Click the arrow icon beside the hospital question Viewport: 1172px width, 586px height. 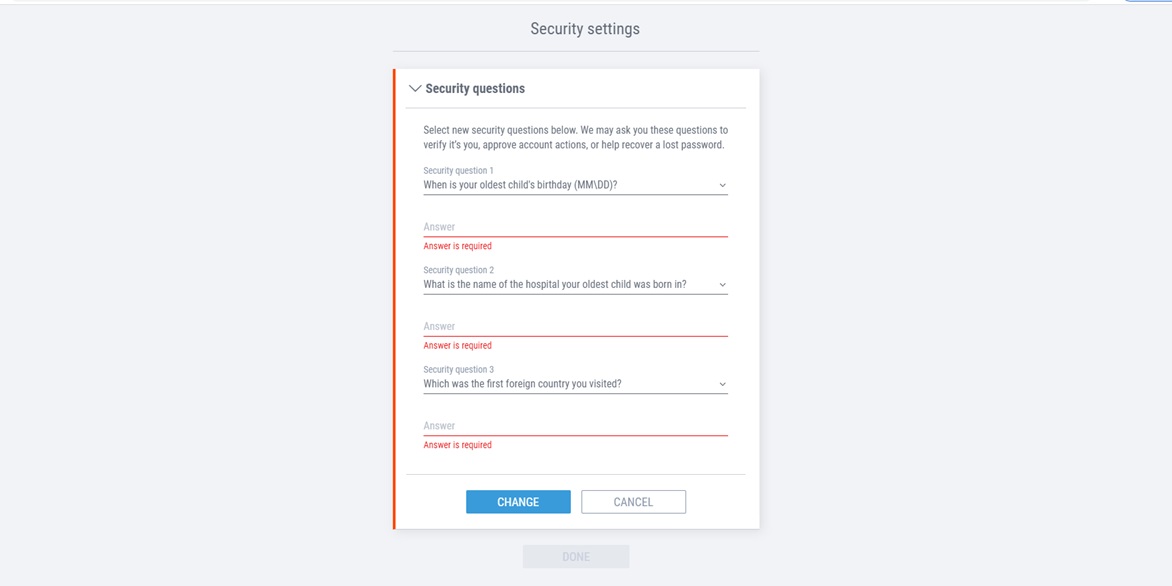click(722, 285)
